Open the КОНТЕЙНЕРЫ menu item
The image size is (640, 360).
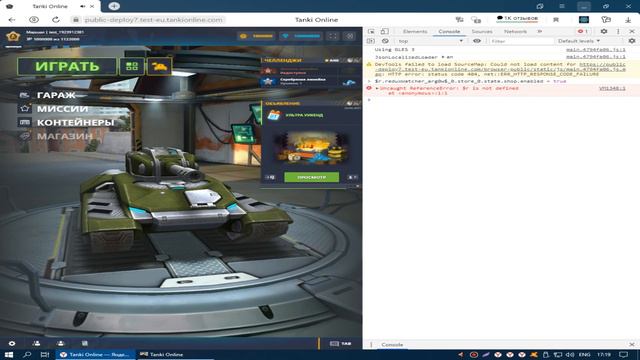tap(75, 122)
